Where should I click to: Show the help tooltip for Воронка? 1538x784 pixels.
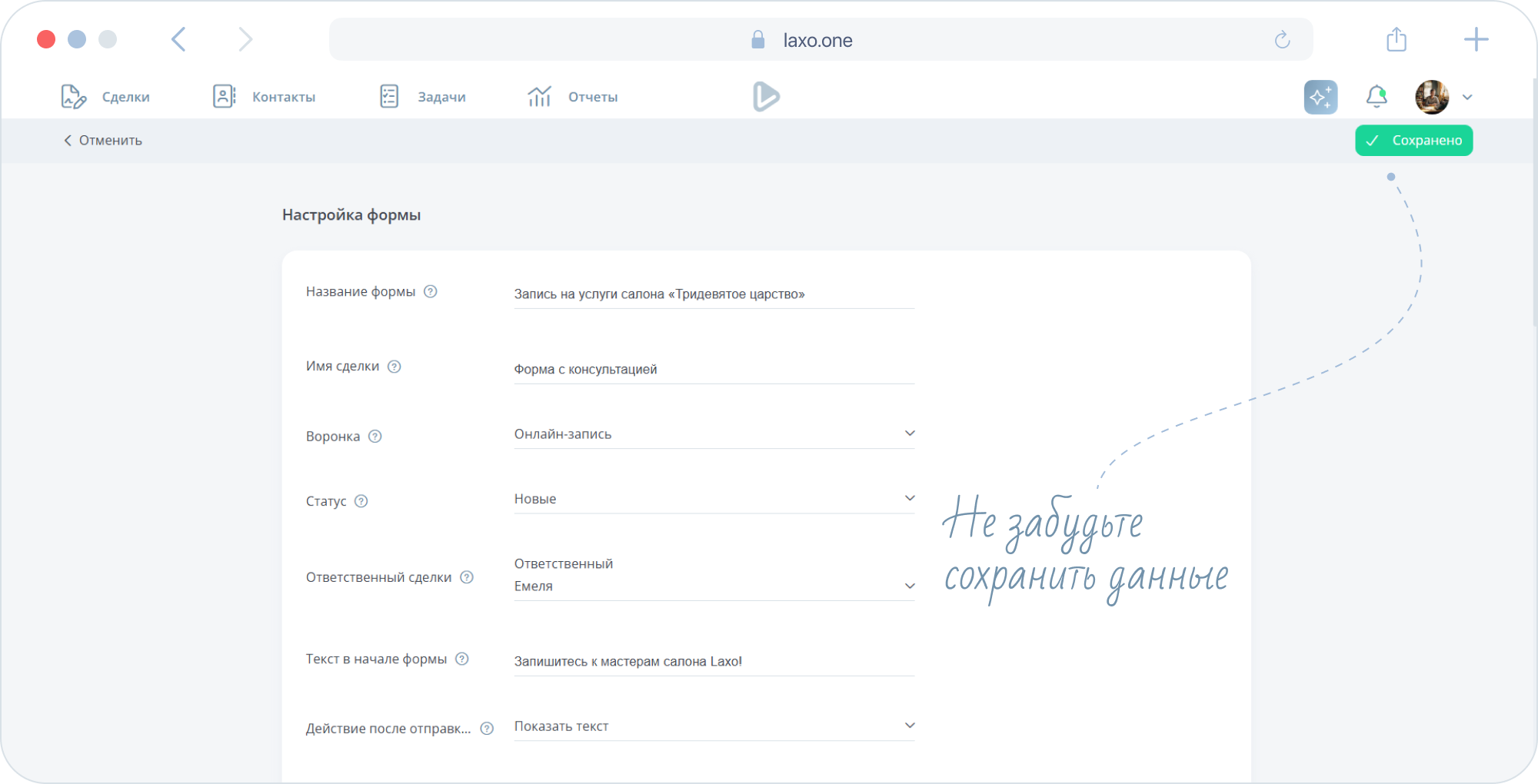click(375, 437)
